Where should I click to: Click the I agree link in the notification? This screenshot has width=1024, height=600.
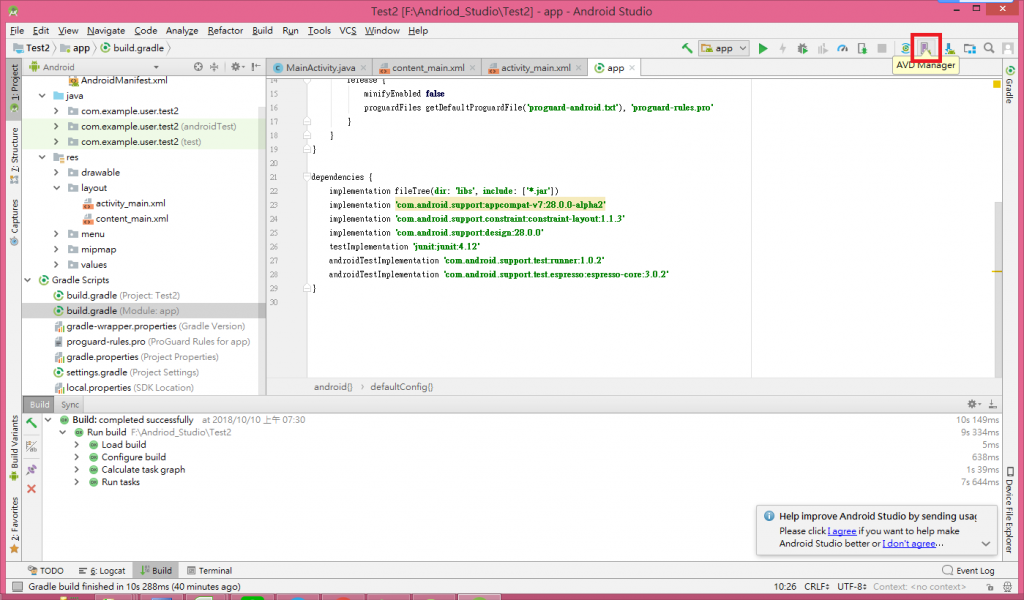(x=842, y=531)
